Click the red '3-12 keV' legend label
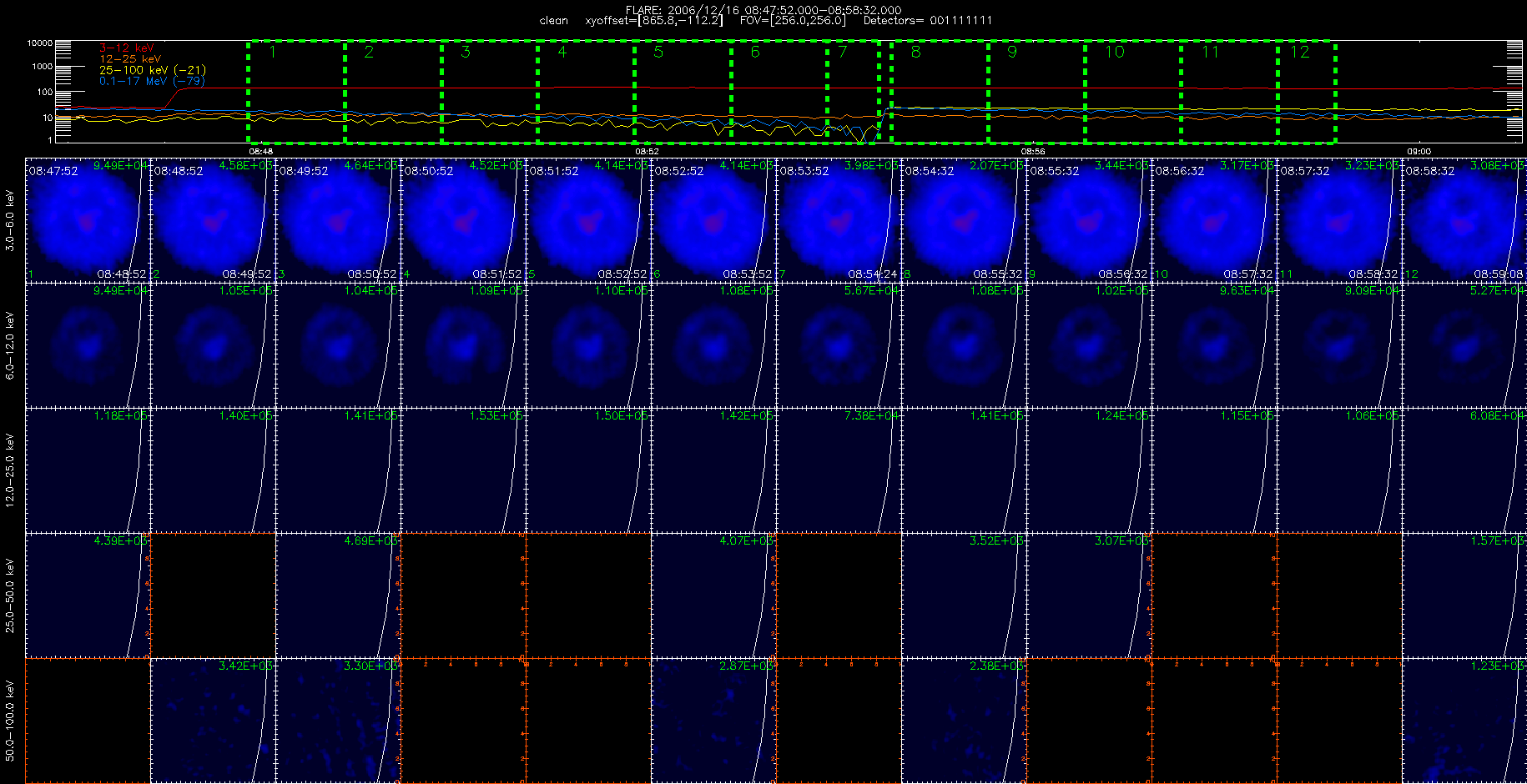 [127, 48]
